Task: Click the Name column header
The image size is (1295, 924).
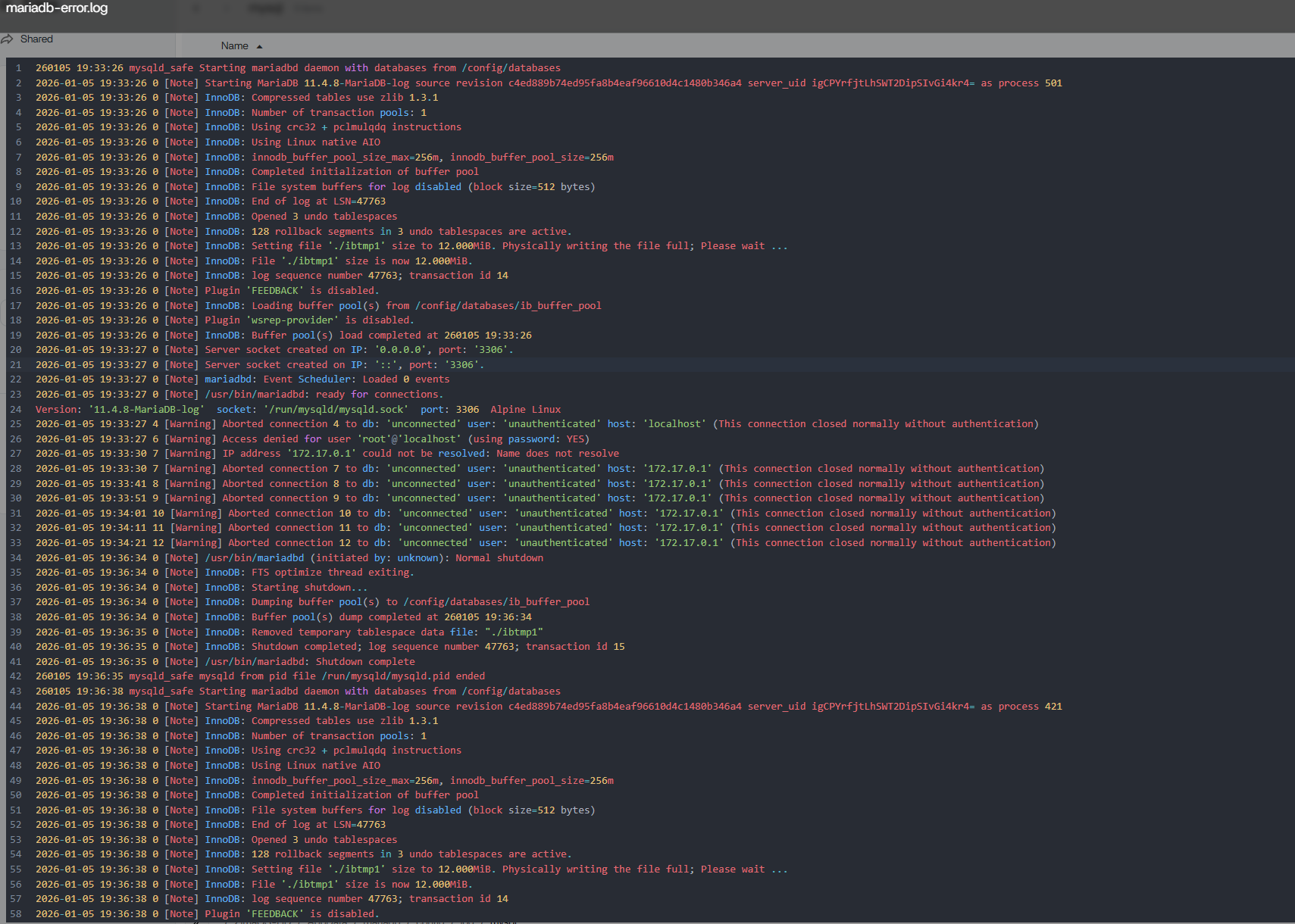Action: tap(234, 46)
